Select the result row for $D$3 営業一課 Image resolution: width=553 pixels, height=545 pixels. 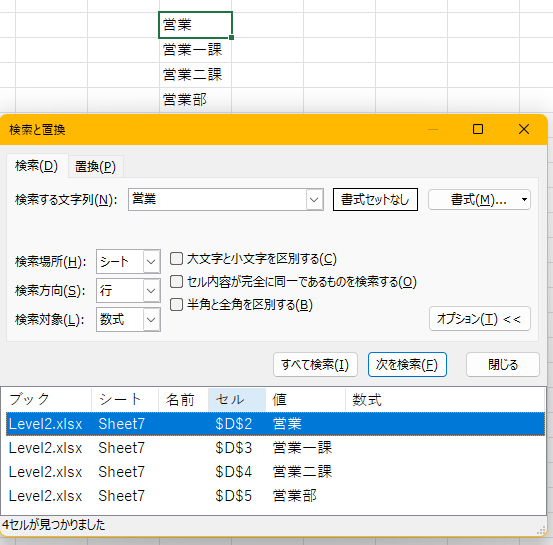275,448
